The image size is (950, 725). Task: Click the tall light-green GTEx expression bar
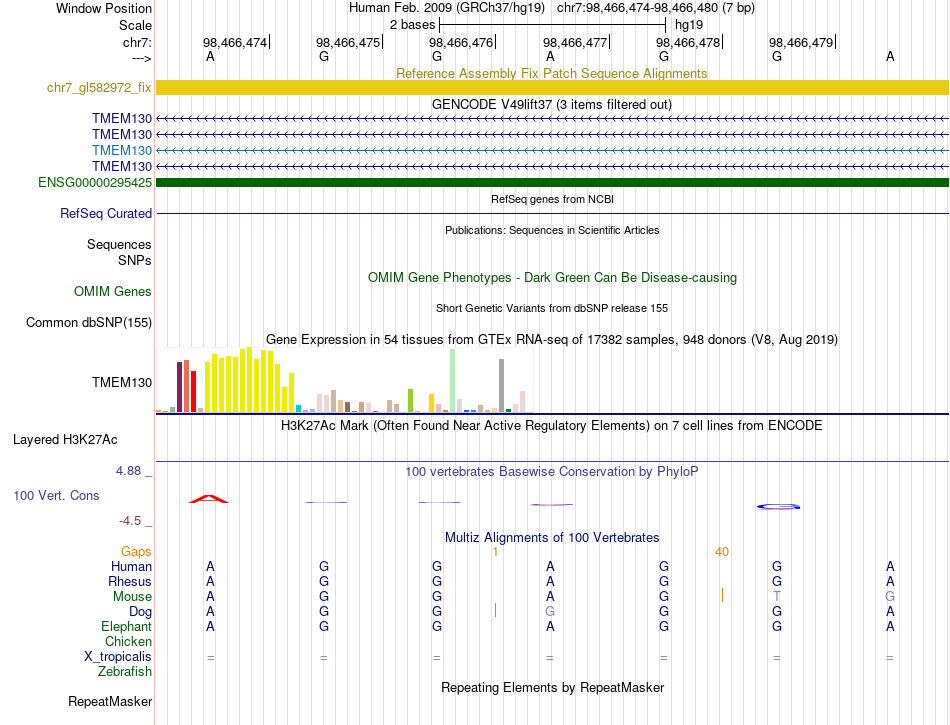453,380
